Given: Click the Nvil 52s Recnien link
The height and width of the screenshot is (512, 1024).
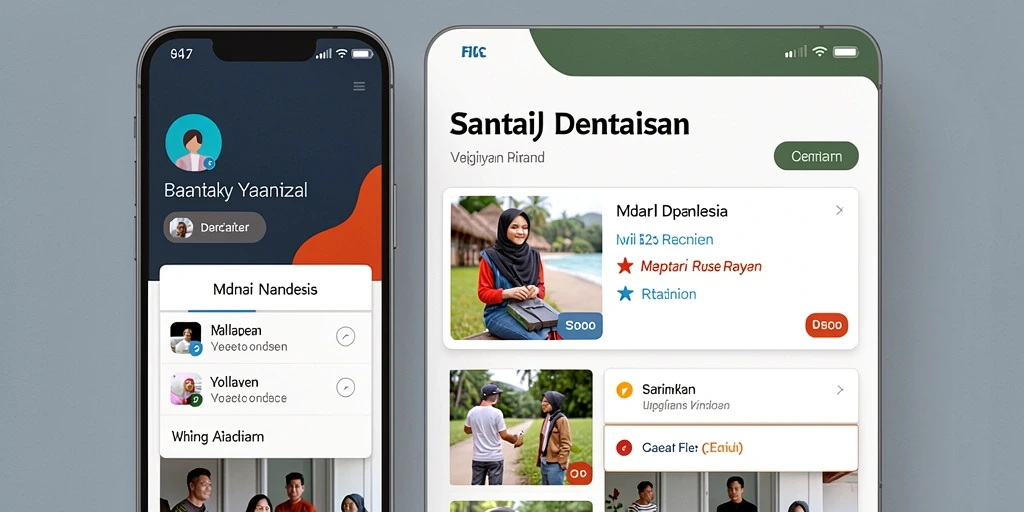Looking at the screenshot, I should 664,240.
